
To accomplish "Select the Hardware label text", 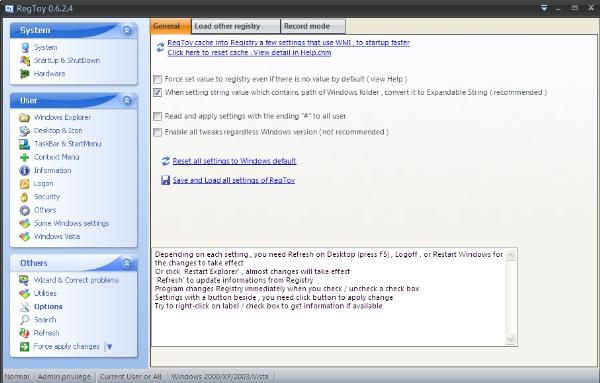I will 49,73.
